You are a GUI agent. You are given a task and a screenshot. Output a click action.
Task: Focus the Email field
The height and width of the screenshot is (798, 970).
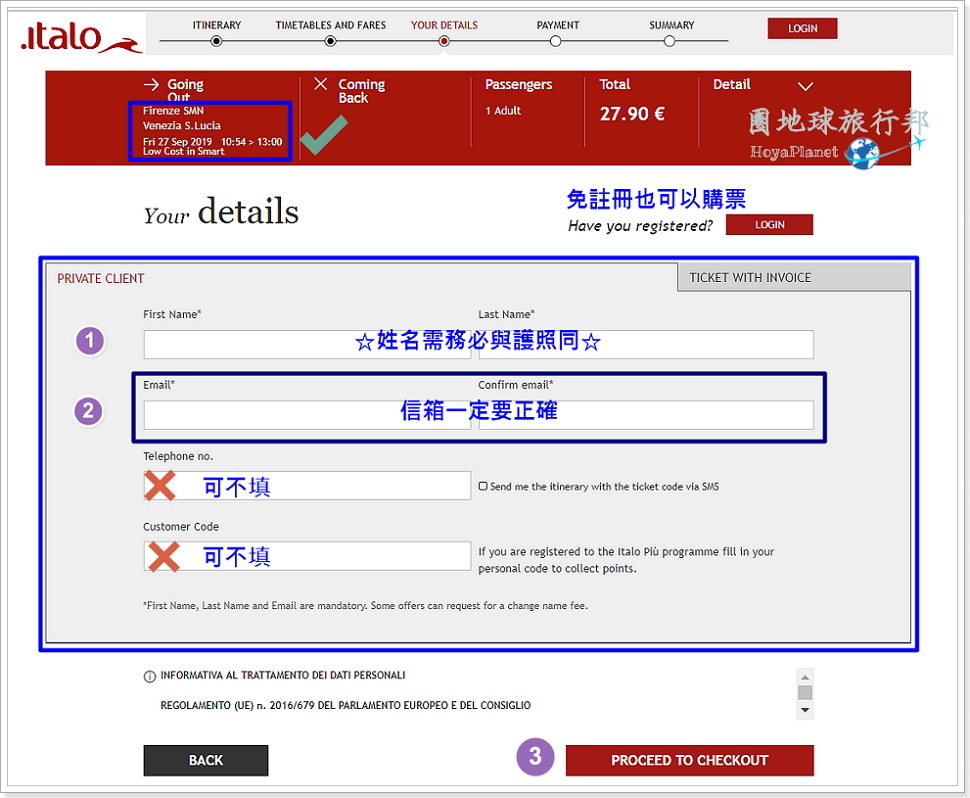point(307,414)
